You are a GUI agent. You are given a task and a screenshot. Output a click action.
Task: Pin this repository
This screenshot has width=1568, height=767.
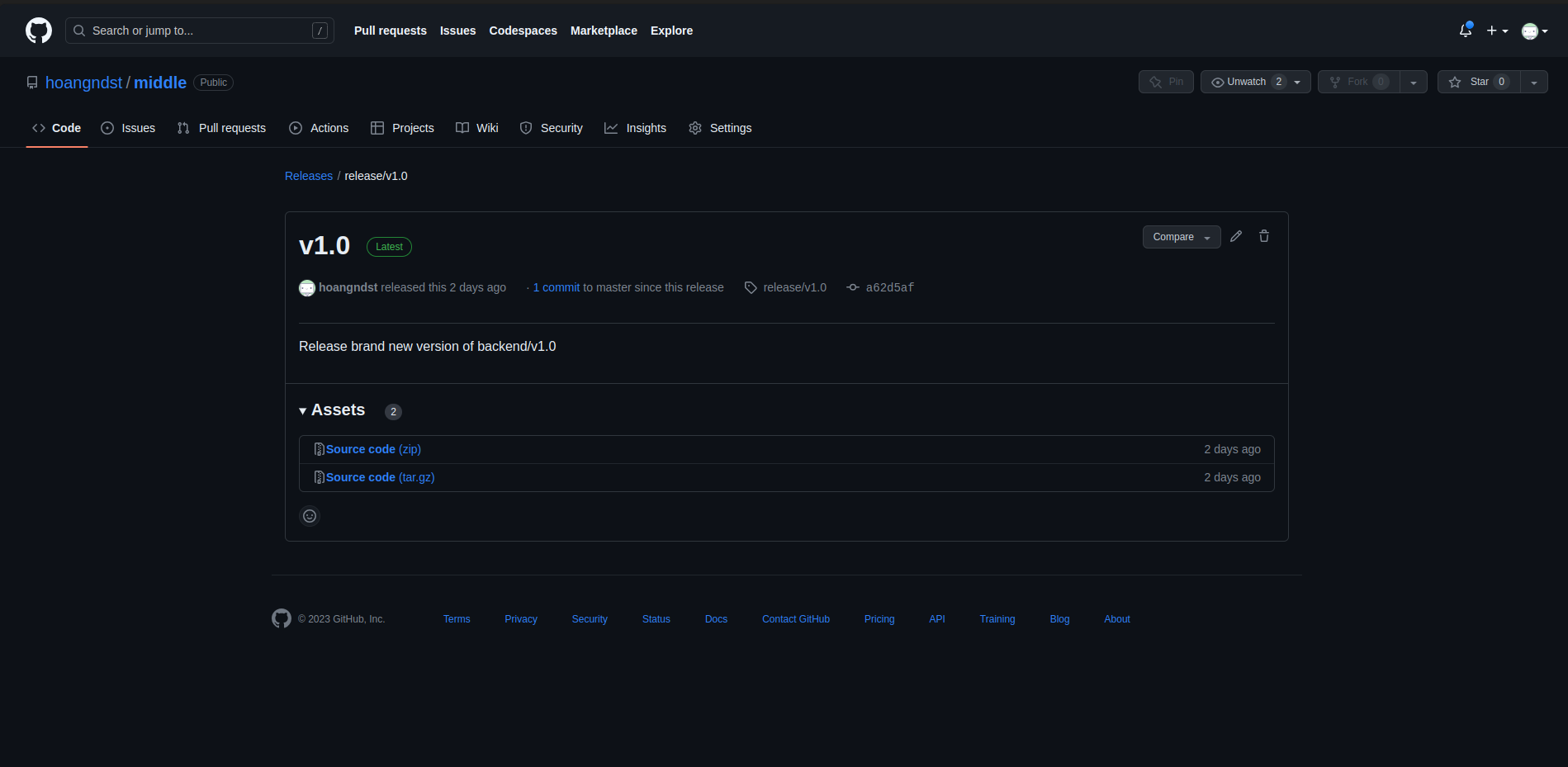tap(1166, 82)
